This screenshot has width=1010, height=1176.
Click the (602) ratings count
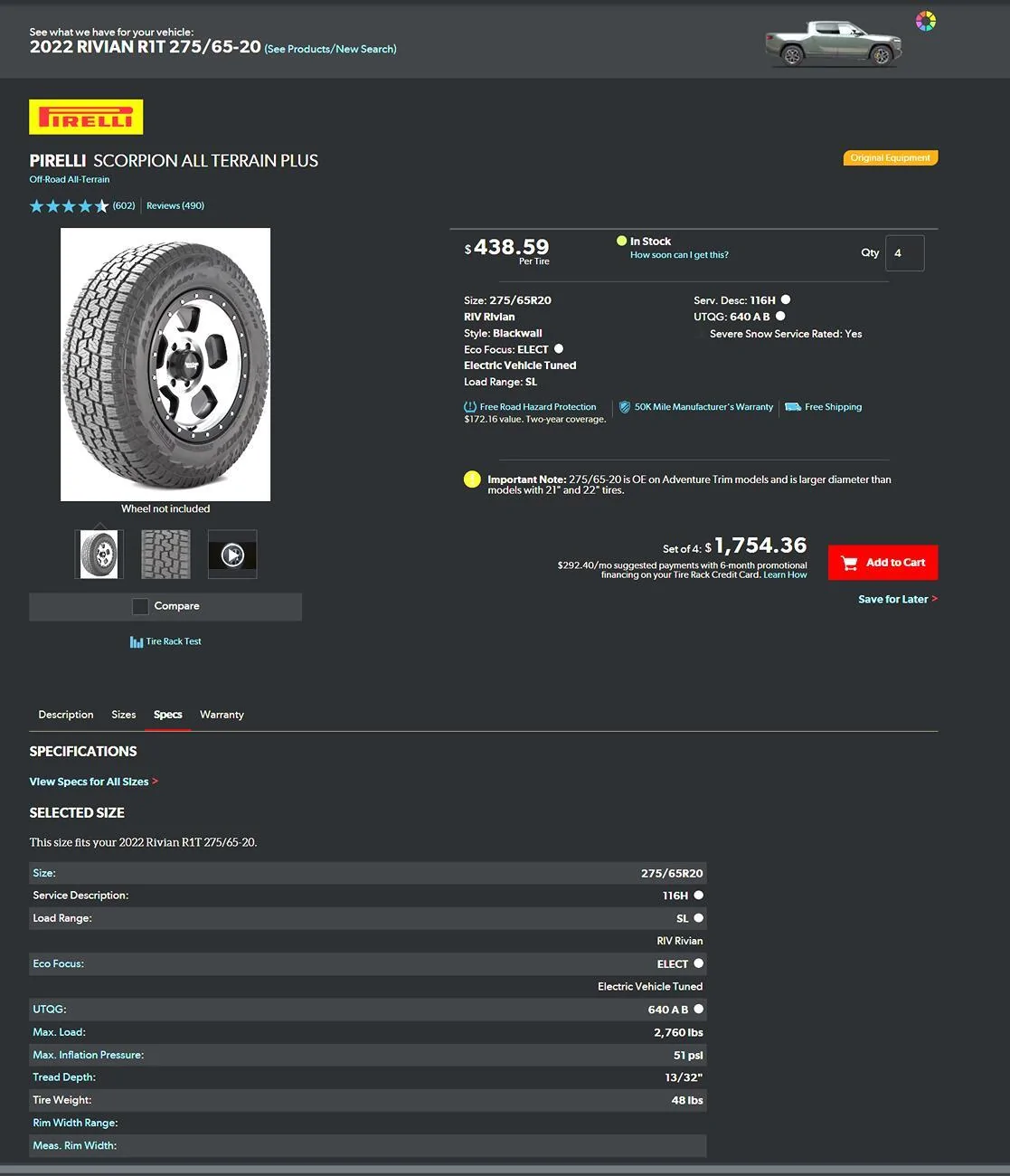coord(124,205)
